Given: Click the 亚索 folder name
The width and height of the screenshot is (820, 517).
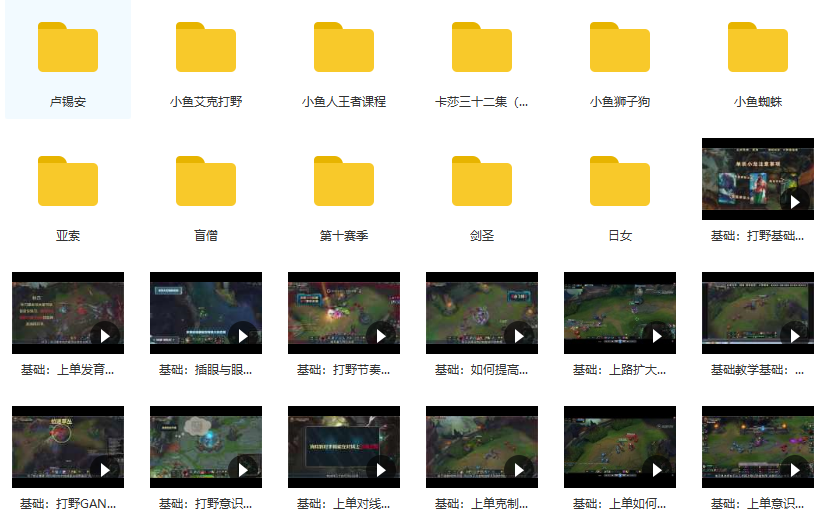Looking at the screenshot, I should (x=68, y=236).
